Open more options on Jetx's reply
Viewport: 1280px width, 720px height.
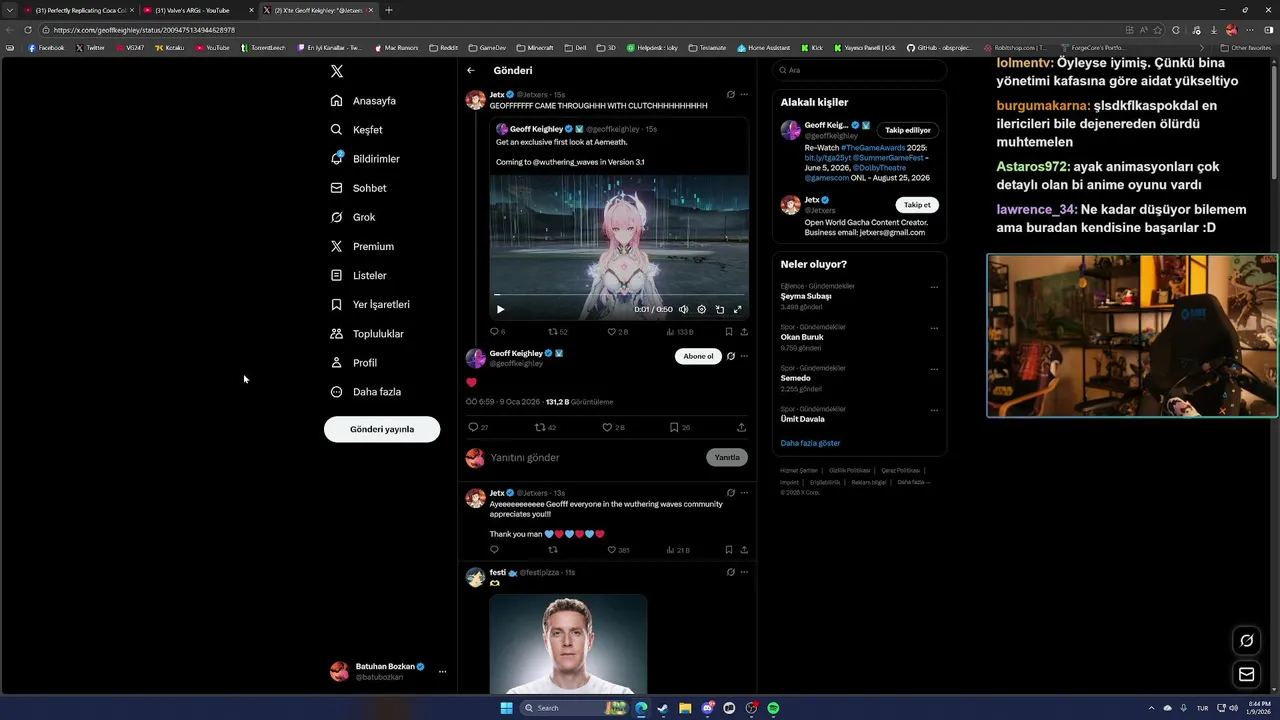[744, 493]
